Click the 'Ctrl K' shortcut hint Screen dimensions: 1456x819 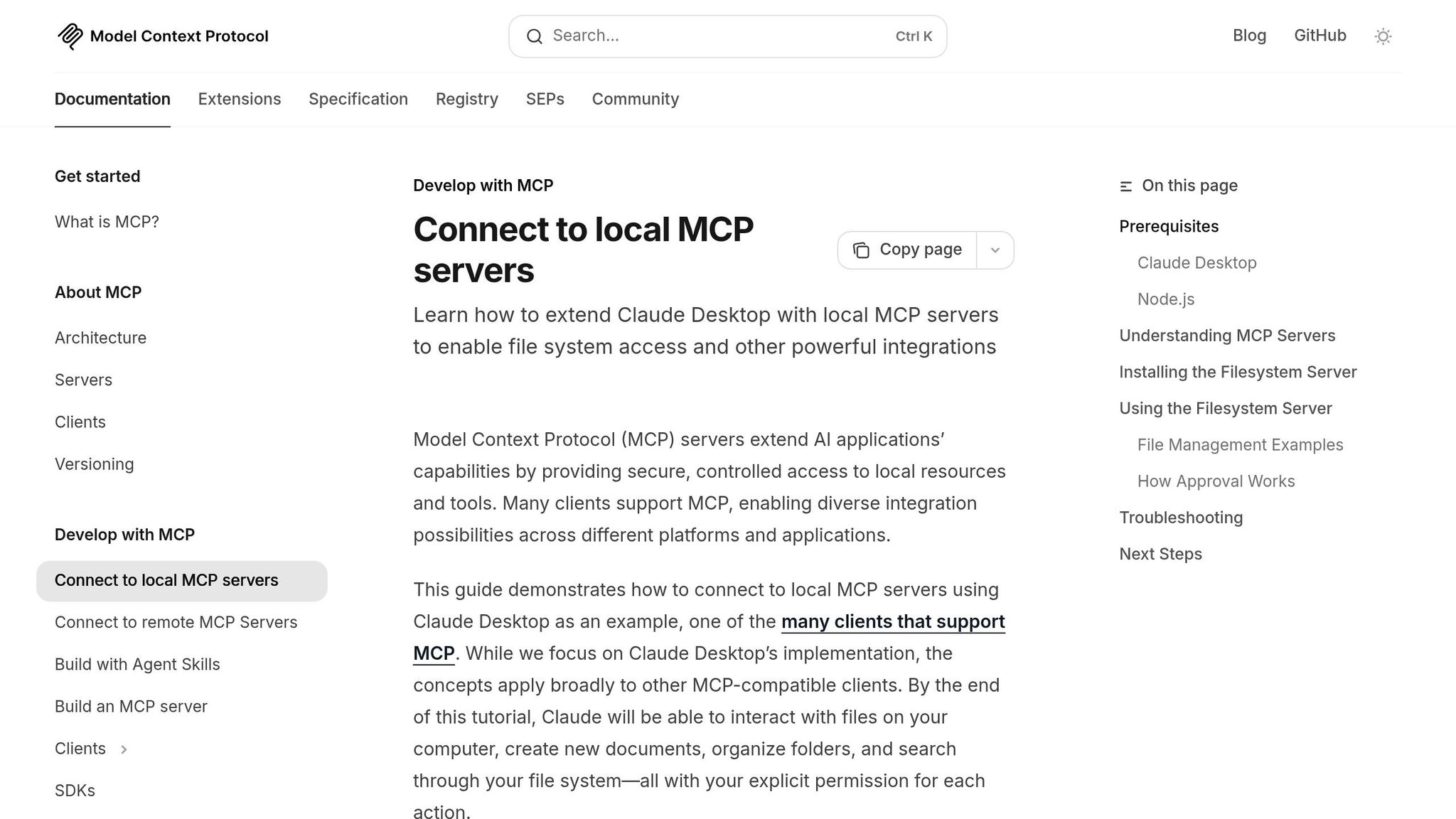[x=914, y=36]
